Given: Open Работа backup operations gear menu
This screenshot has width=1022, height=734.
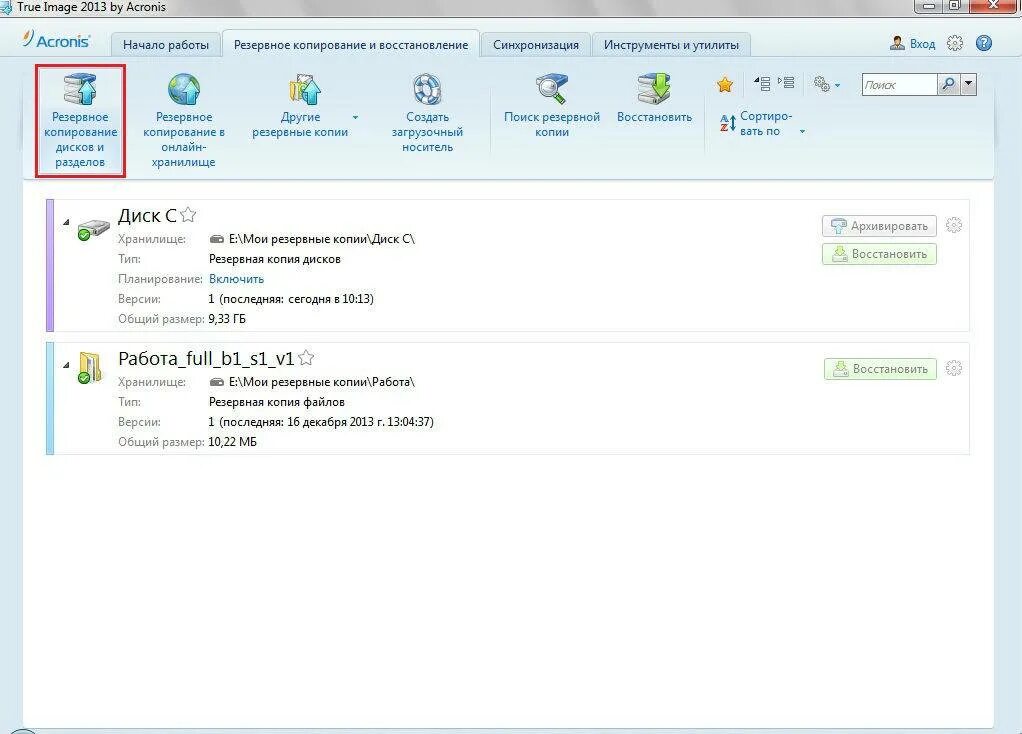Looking at the screenshot, I should click(954, 368).
